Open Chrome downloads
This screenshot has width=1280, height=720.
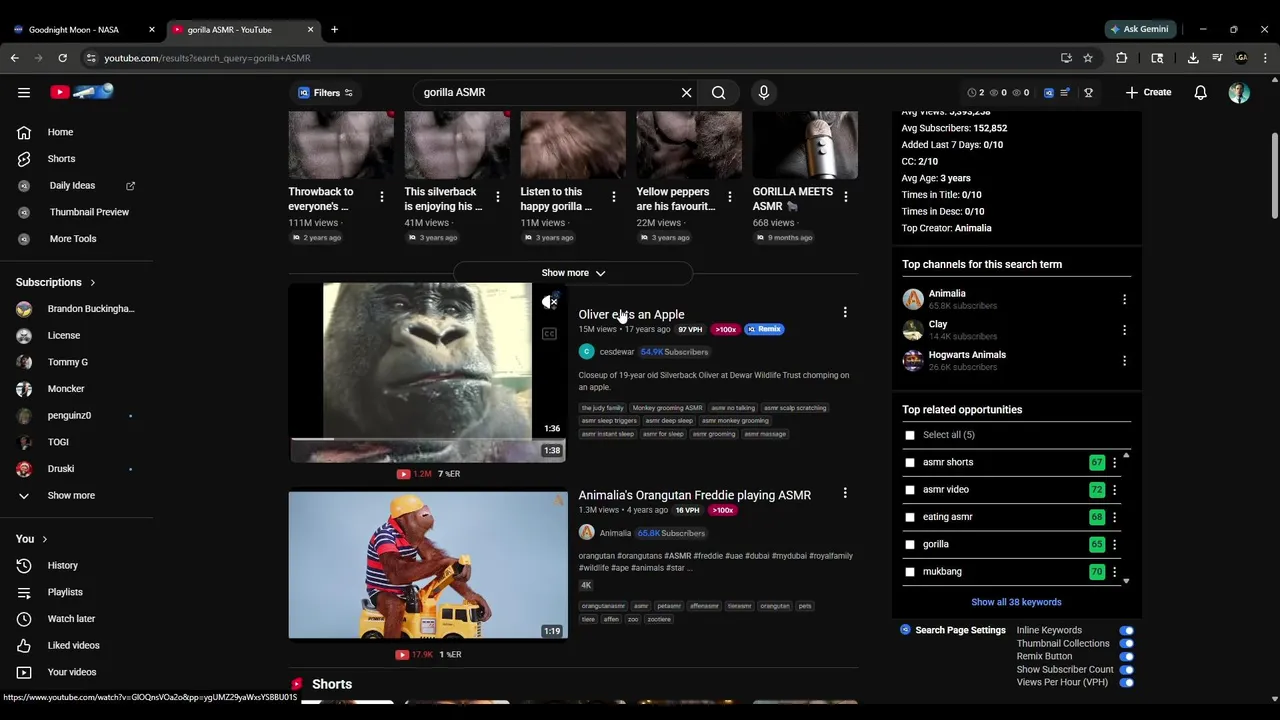1193,58
